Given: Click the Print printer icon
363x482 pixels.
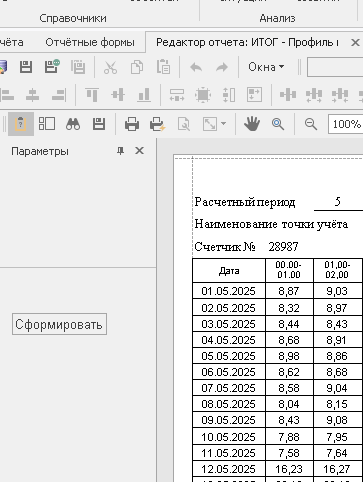Looking at the screenshot, I should [132, 124].
